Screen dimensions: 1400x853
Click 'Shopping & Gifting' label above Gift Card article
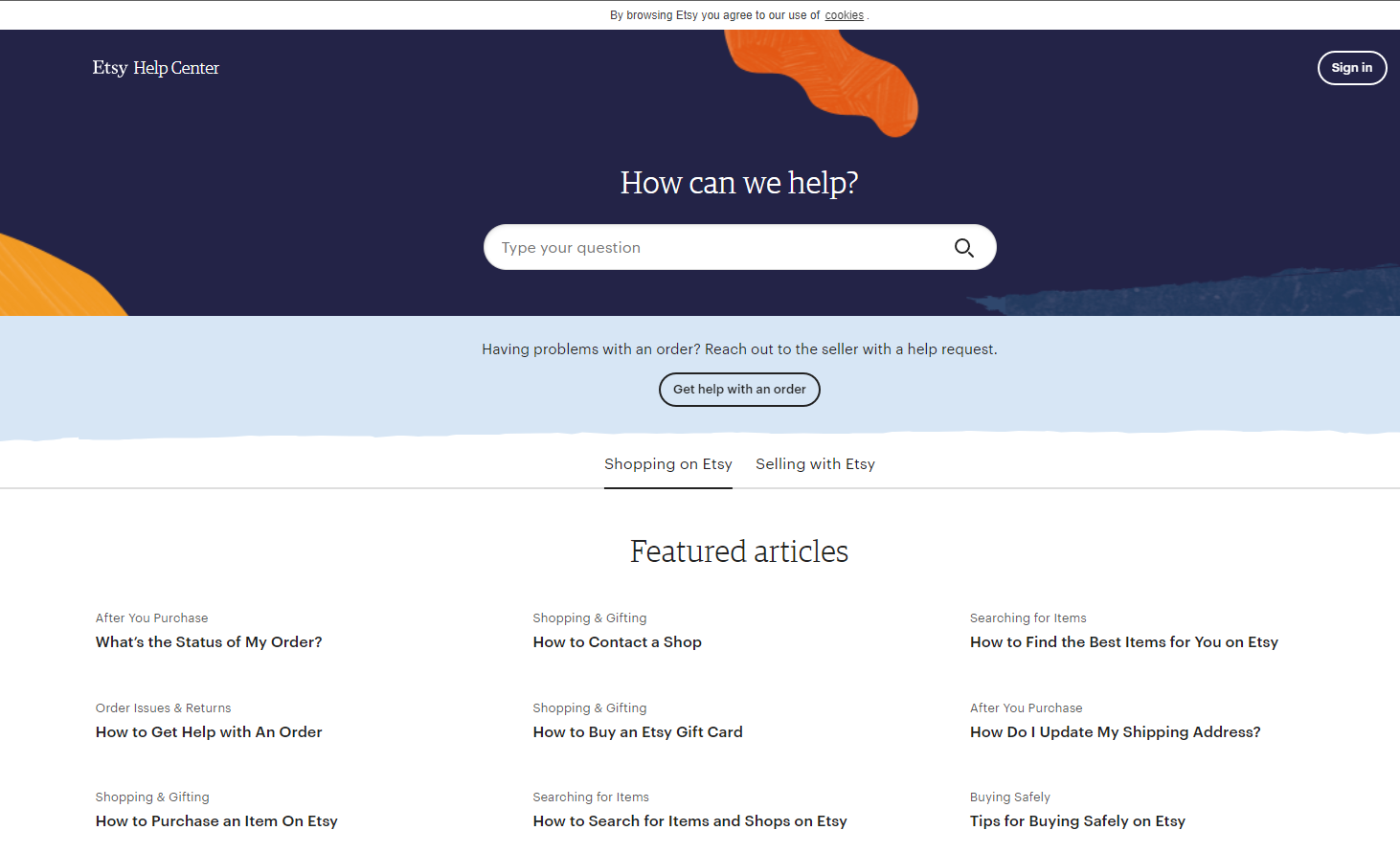590,708
